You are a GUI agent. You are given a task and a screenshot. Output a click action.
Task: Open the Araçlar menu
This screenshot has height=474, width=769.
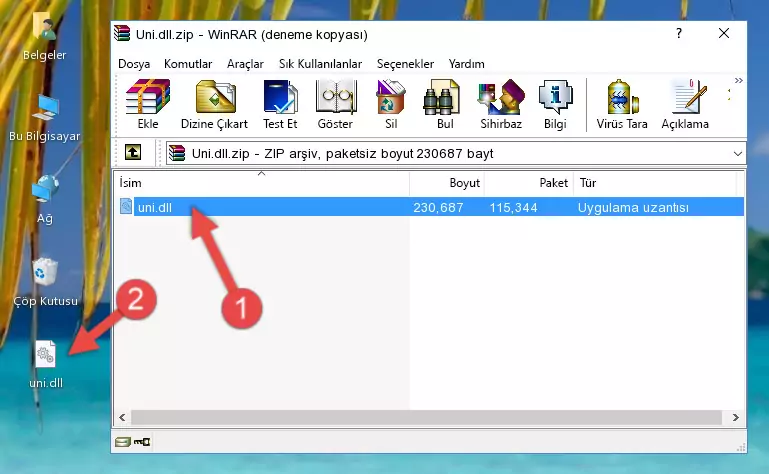coord(245,64)
